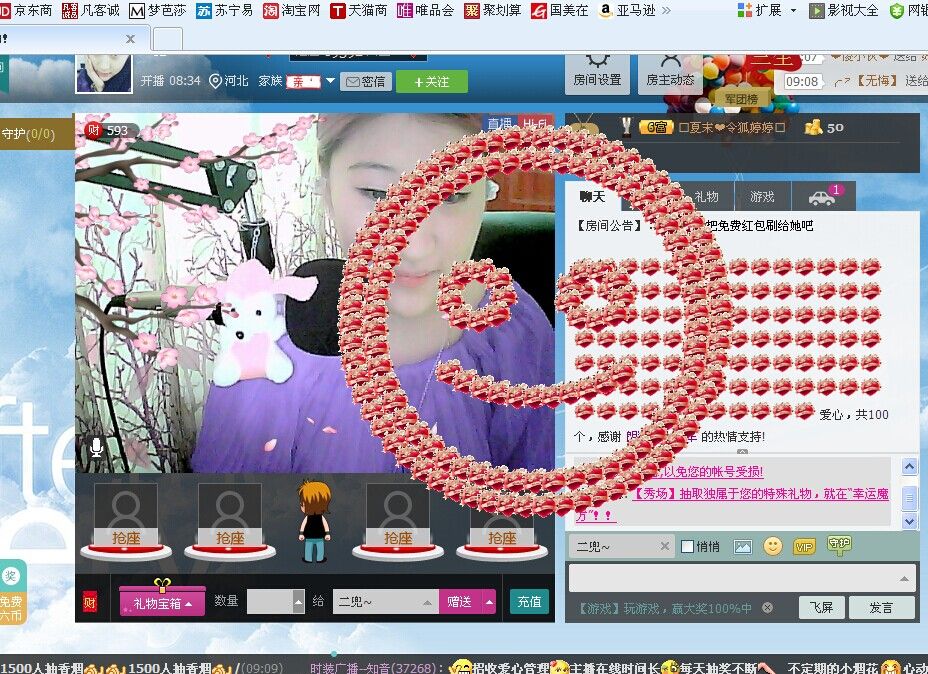
Task: Open 影视大全 in the browser toolbar
Action: pyautogui.click(x=843, y=10)
